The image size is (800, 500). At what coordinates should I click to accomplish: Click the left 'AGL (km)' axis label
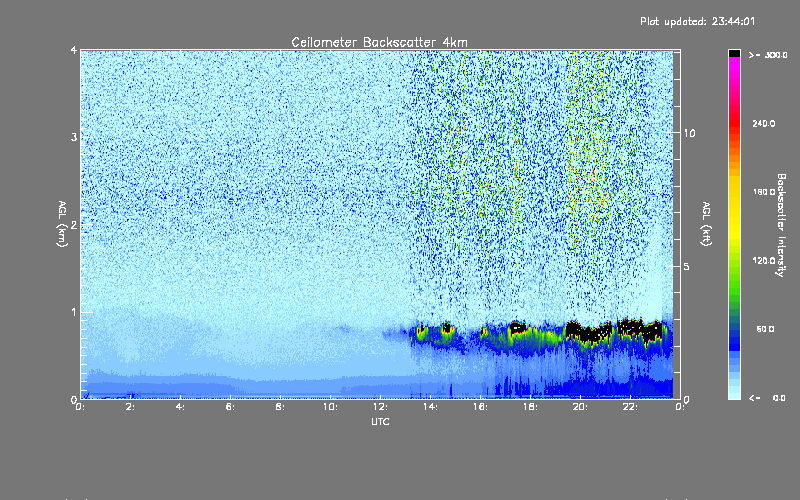point(62,224)
